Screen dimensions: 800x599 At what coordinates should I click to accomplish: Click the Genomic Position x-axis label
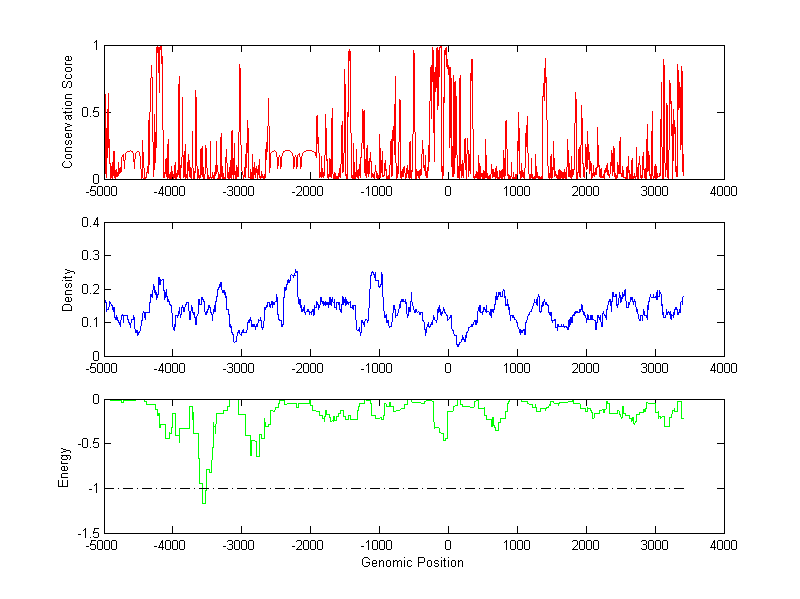413,563
